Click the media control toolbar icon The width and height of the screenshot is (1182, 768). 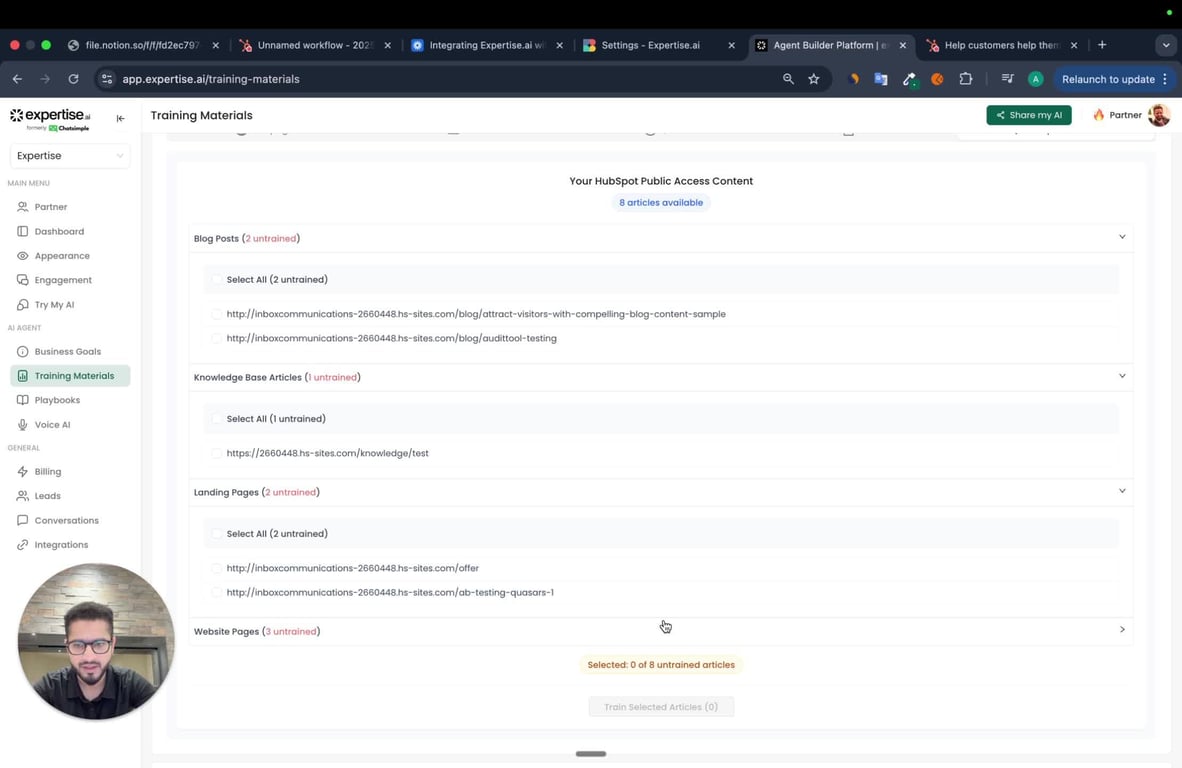point(1007,79)
